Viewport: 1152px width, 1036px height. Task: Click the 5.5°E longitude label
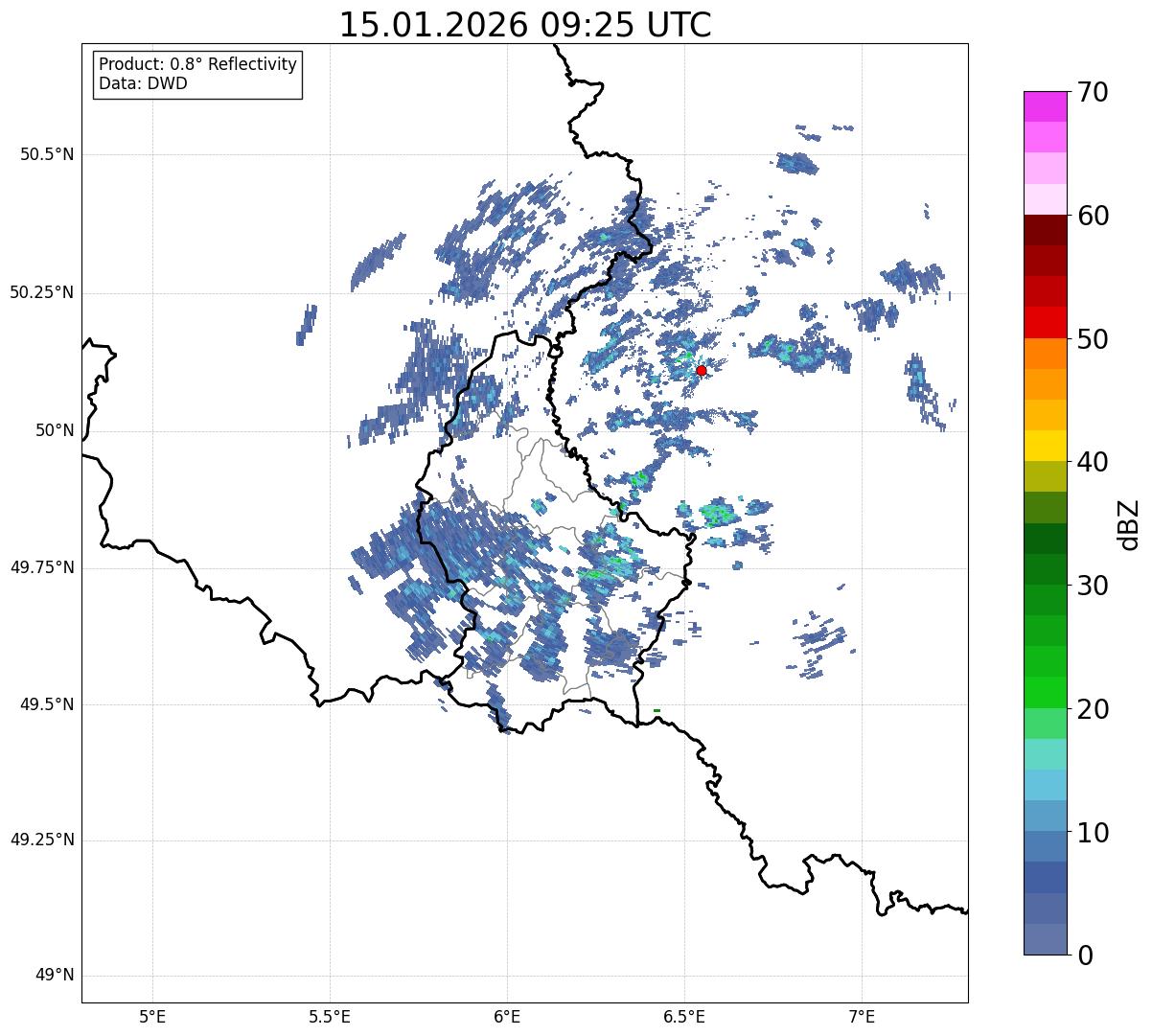click(x=331, y=1018)
